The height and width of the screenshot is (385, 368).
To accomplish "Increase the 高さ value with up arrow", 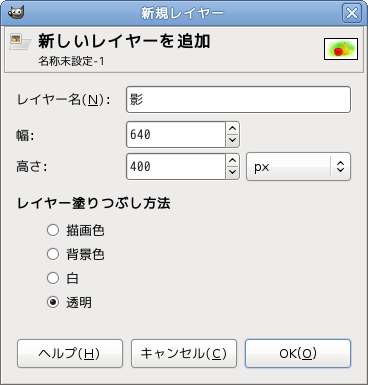I will click(x=232, y=160).
